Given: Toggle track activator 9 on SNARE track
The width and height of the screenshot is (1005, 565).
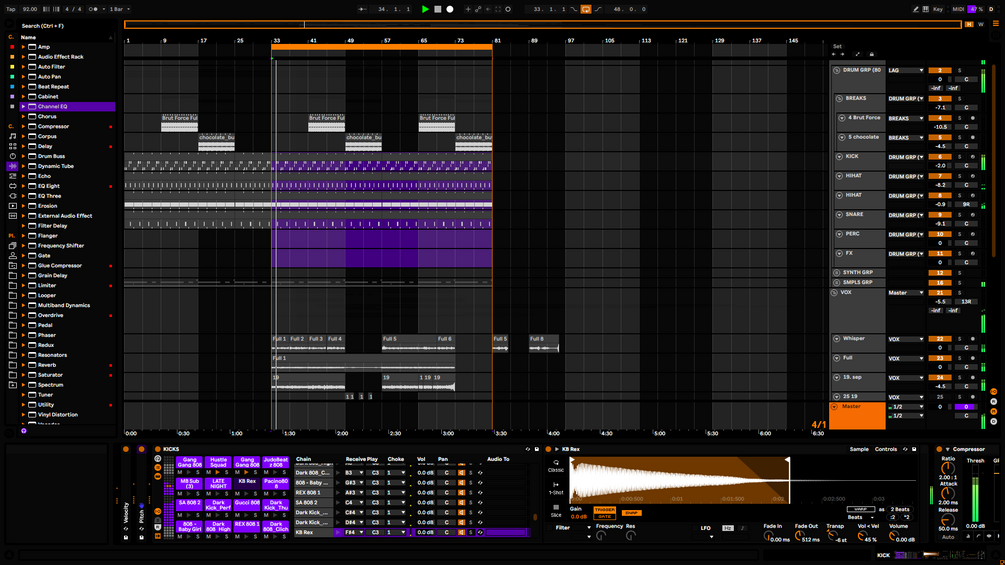Looking at the screenshot, I should coord(940,215).
